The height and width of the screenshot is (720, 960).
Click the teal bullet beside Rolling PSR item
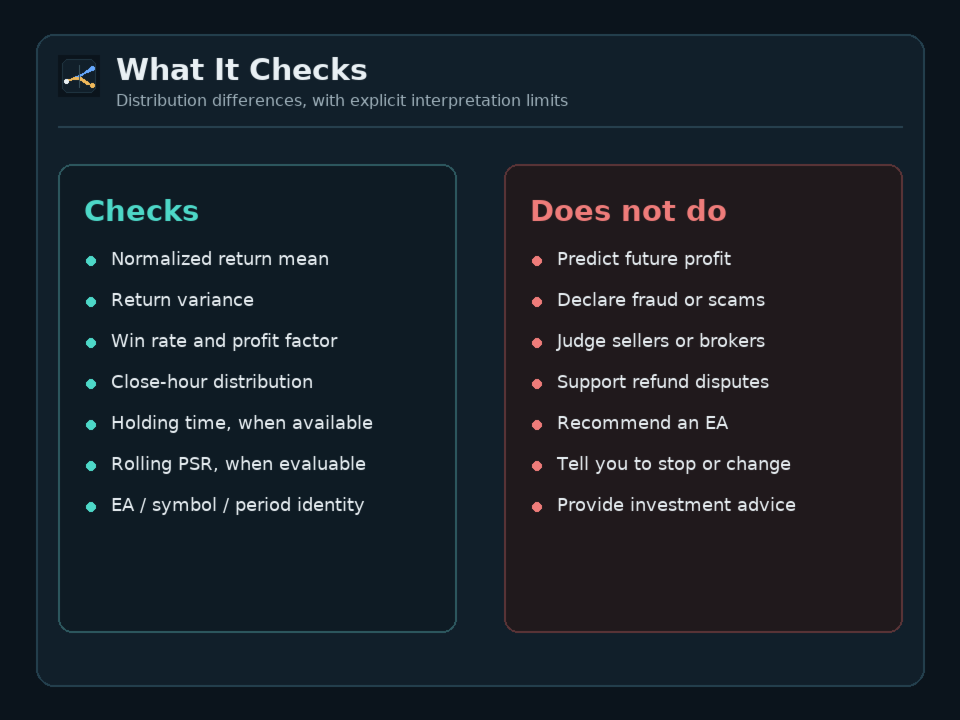point(91,466)
